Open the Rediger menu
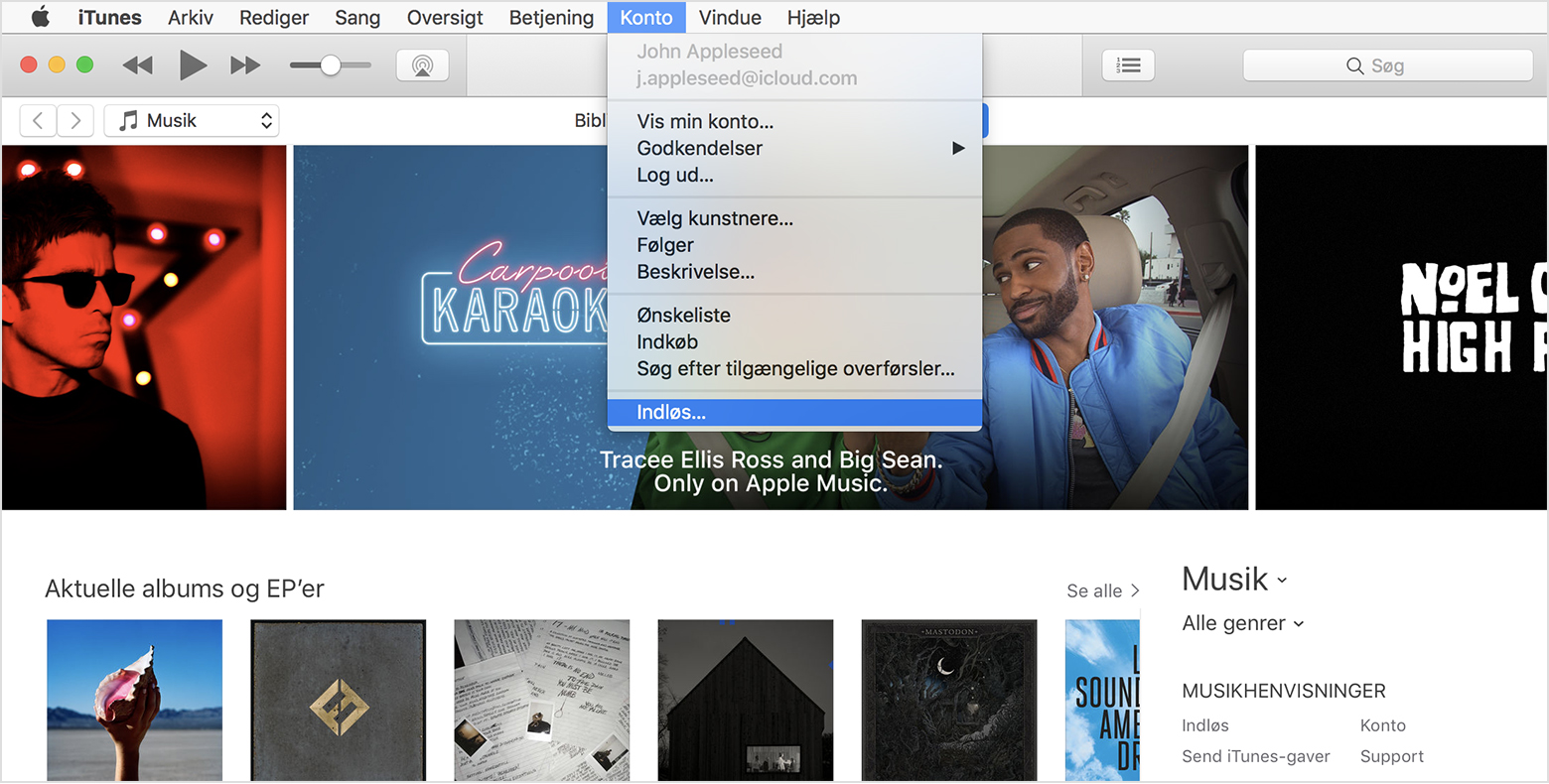 pos(274,17)
